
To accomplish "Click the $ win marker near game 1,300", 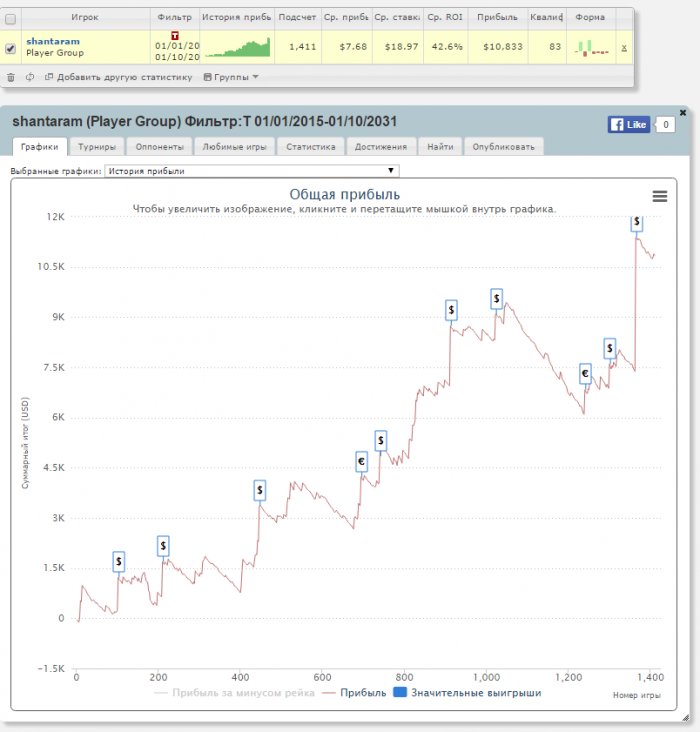I will [x=609, y=348].
